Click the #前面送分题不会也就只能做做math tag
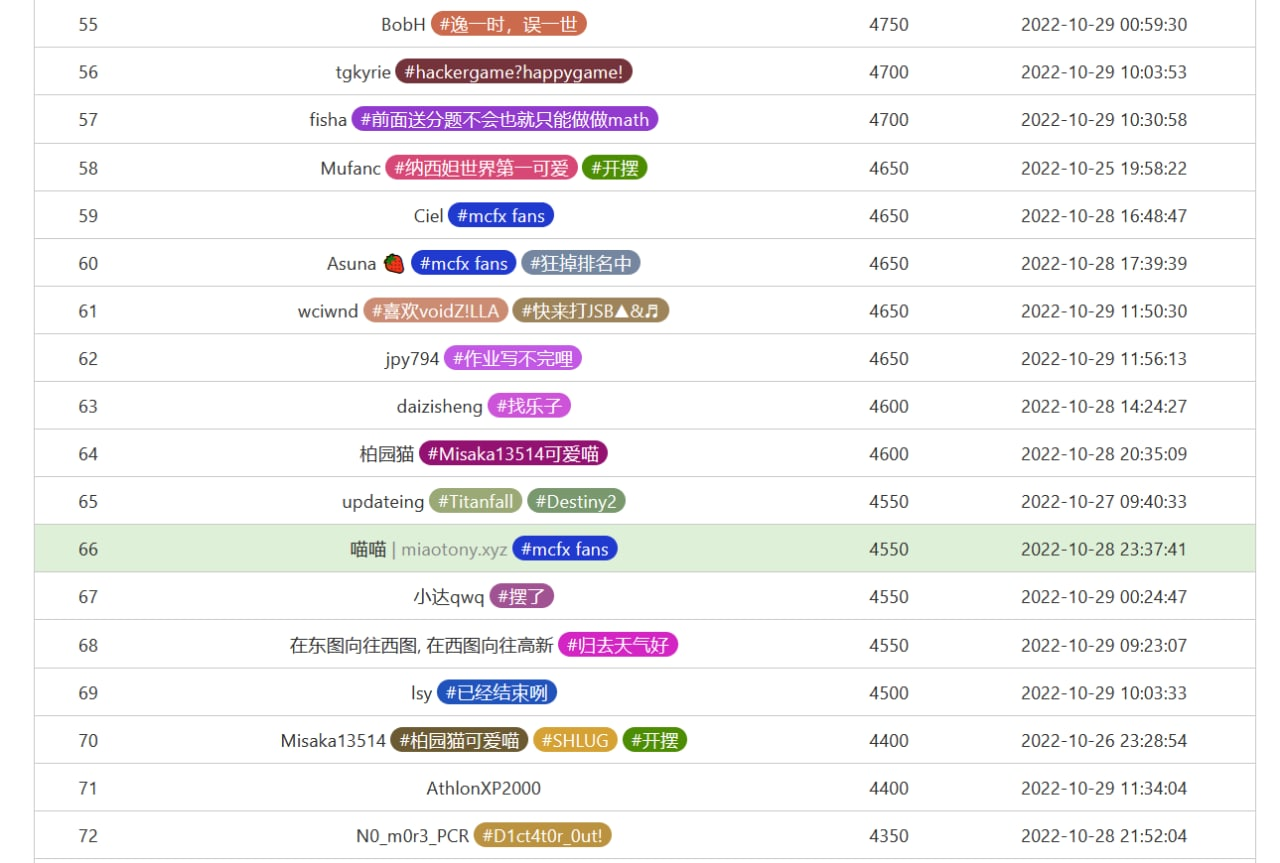The image size is (1280, 863). 504,120
